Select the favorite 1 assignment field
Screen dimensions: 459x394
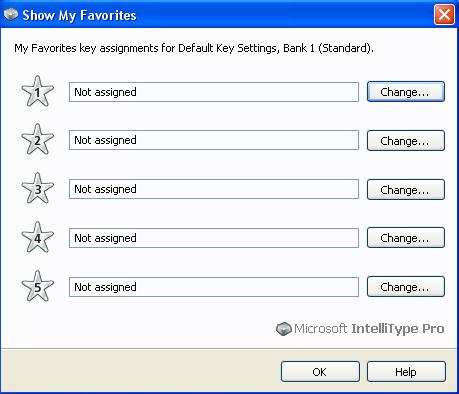coord(214,92)
